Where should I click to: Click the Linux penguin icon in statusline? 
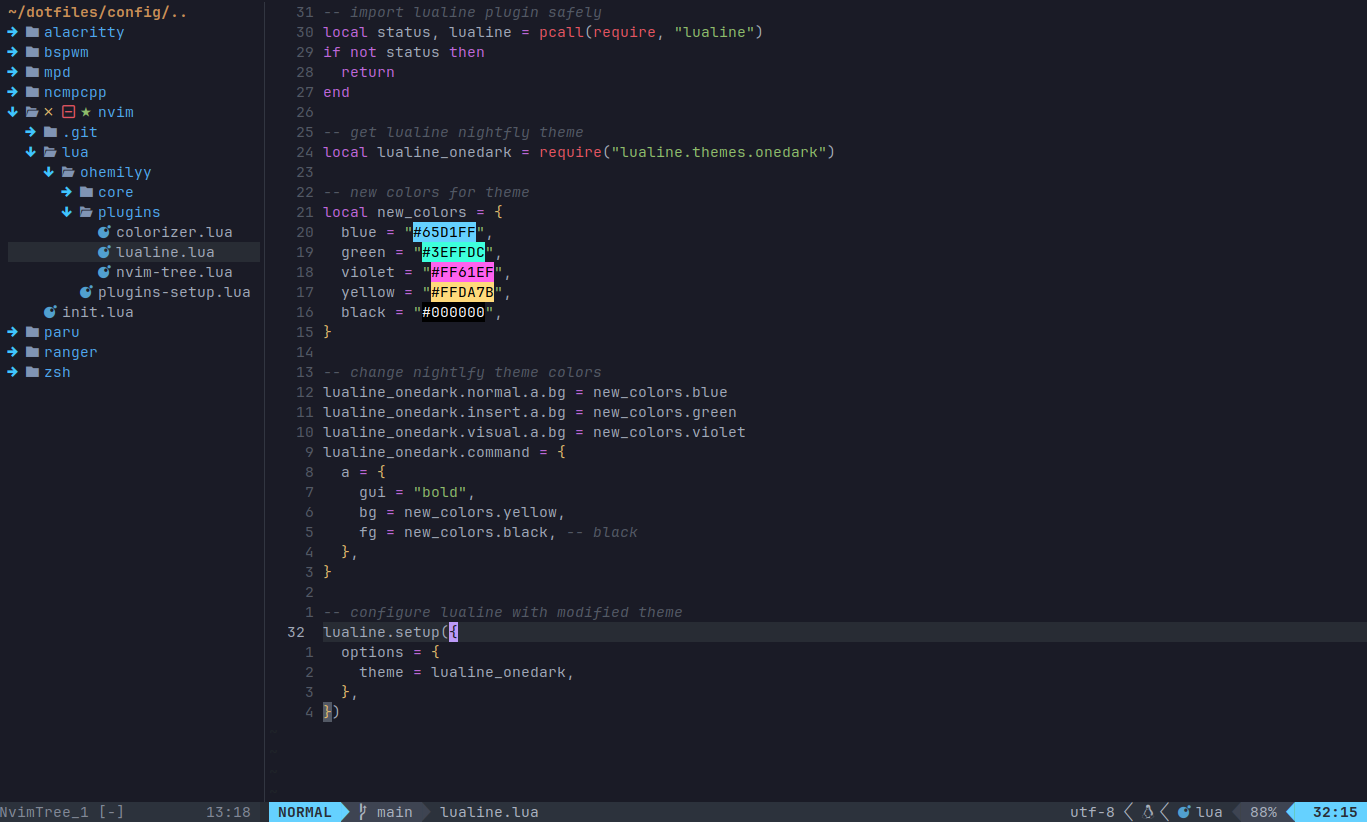click(1148, 812)
